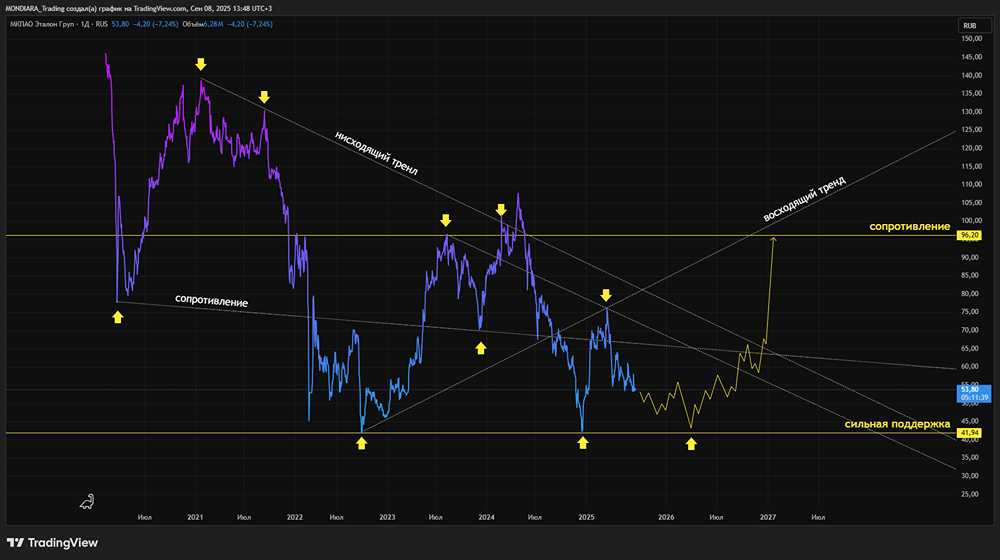Select the yellow down arrow above the 2021 peak
The width and height of the screenshot is (1000, 560).
[201, 64]
